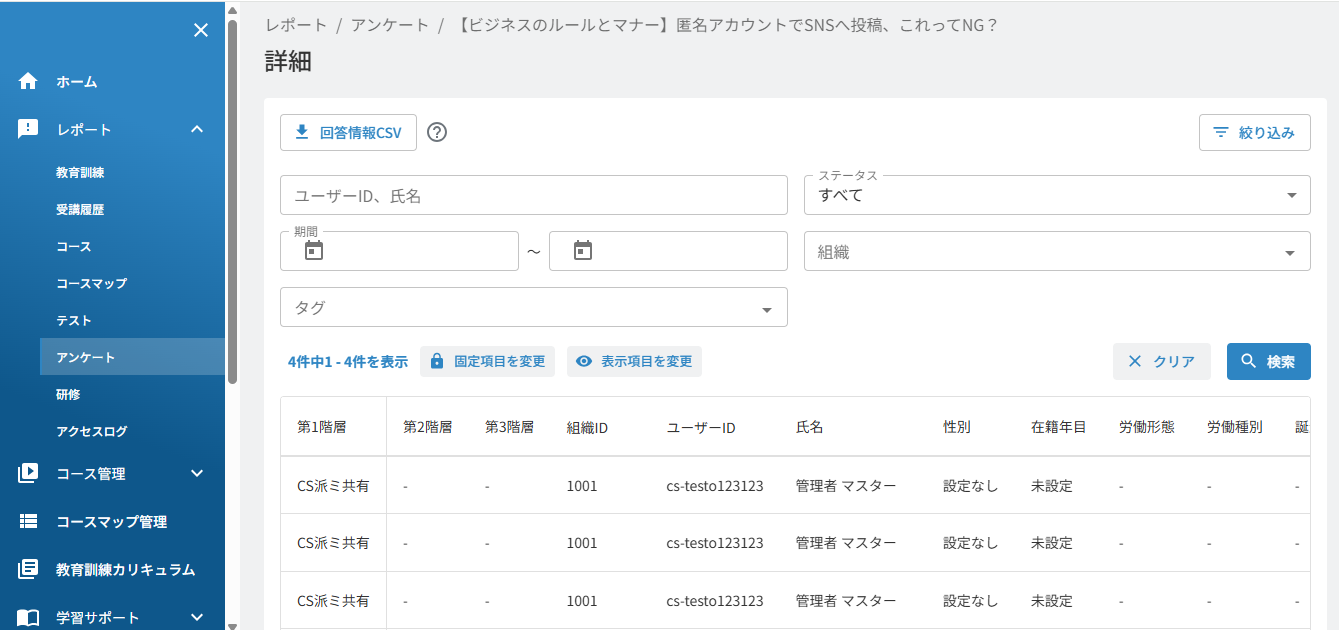Image resolution: width=1339 pixels, height=630 pixels.
Task: Click the 学習サポート book icon
Action: coord(28,617)
